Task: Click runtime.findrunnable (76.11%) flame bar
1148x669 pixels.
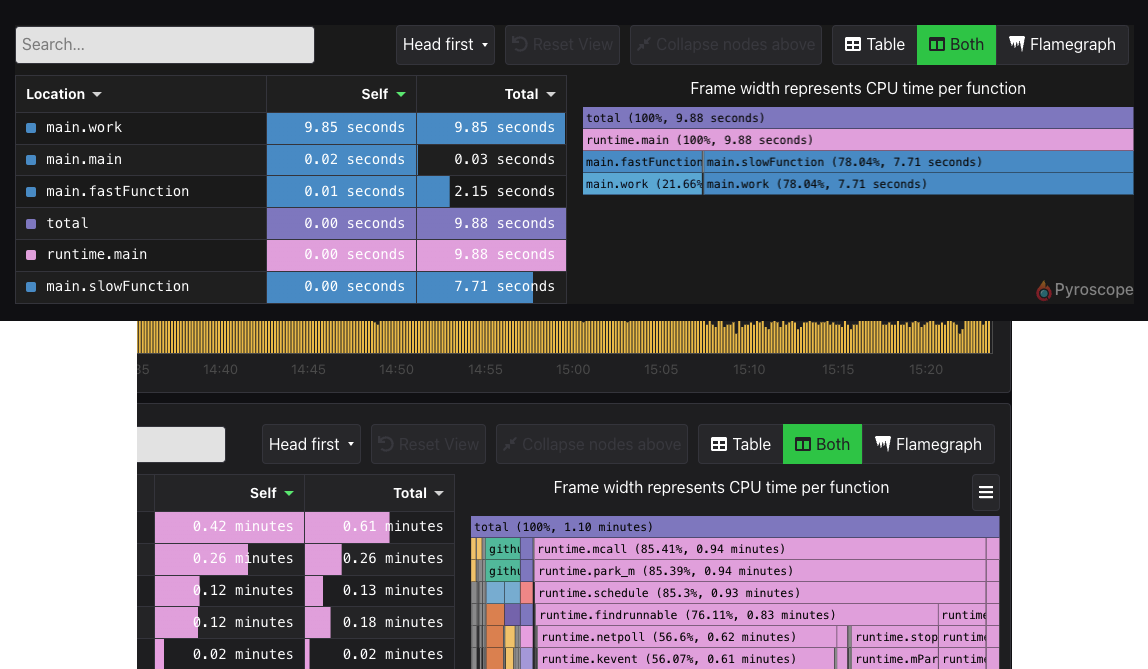Action: pos(737,615)
